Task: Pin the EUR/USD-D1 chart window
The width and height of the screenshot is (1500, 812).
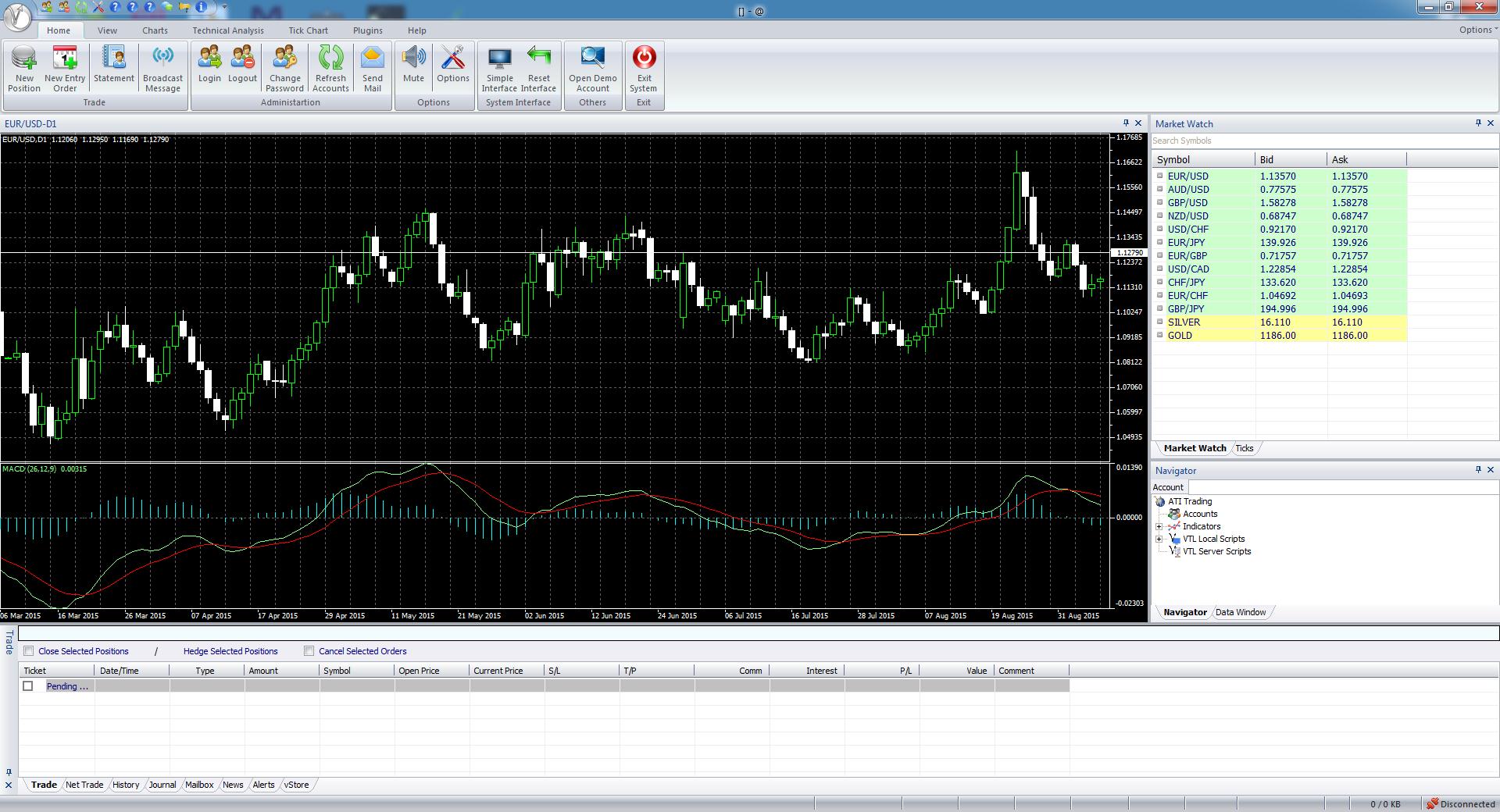Action: 1126,123
